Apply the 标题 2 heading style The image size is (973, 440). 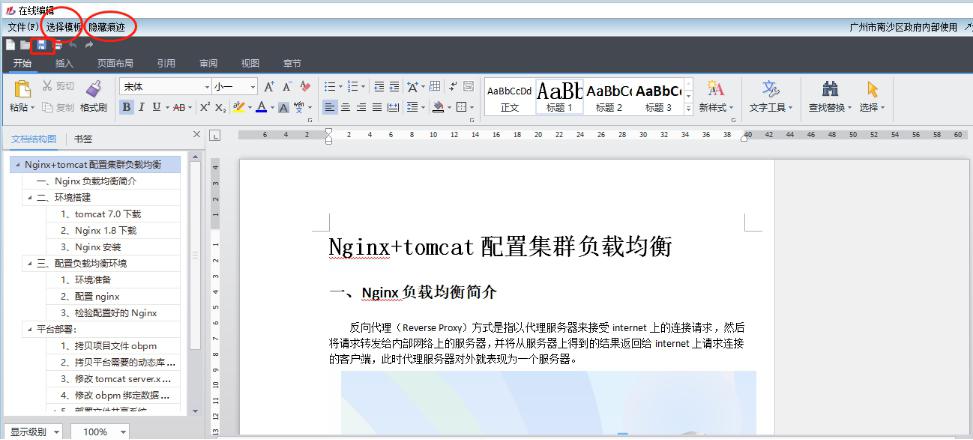click(609, 96)
